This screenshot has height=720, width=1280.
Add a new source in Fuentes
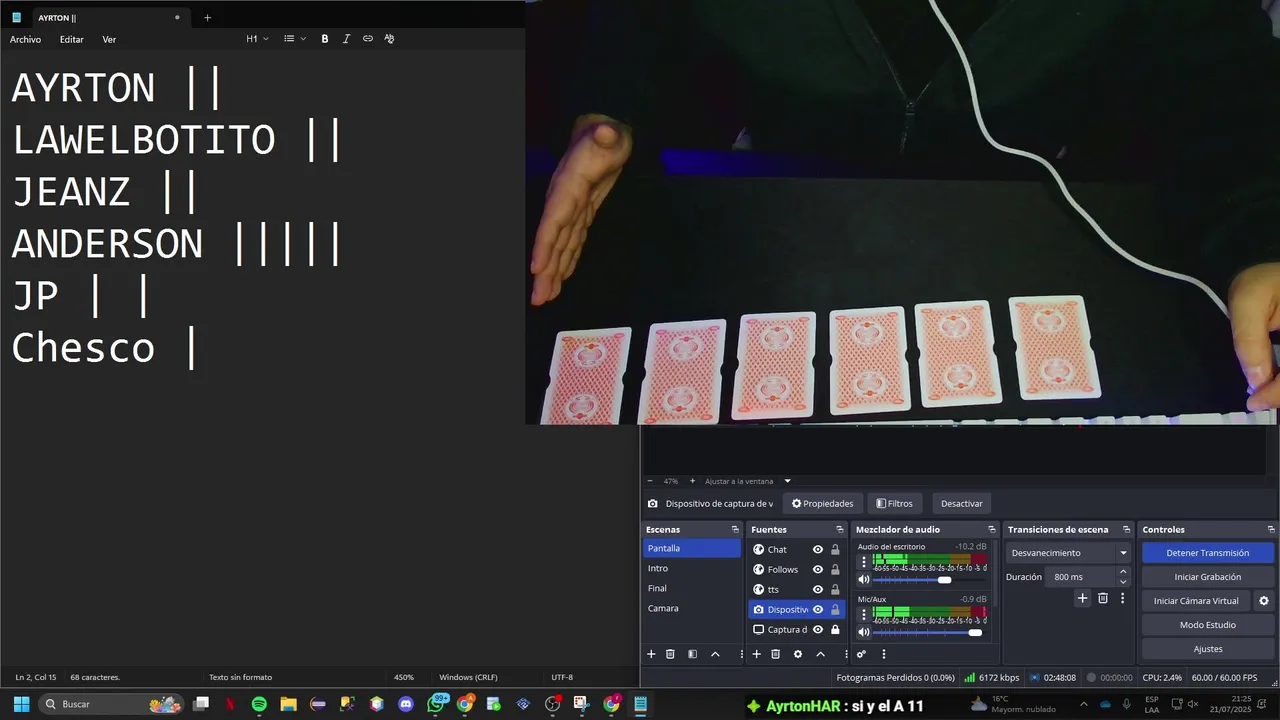pos(757,654)
